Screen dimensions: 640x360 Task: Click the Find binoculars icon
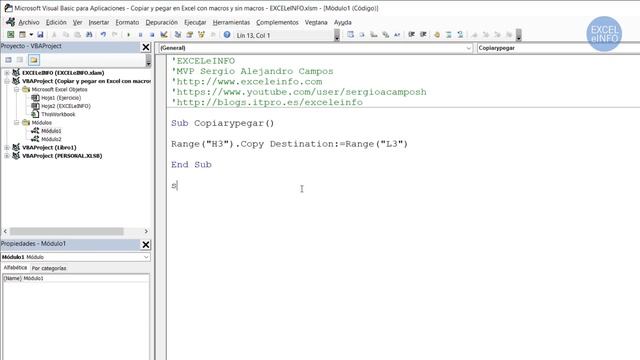point(89,35)
